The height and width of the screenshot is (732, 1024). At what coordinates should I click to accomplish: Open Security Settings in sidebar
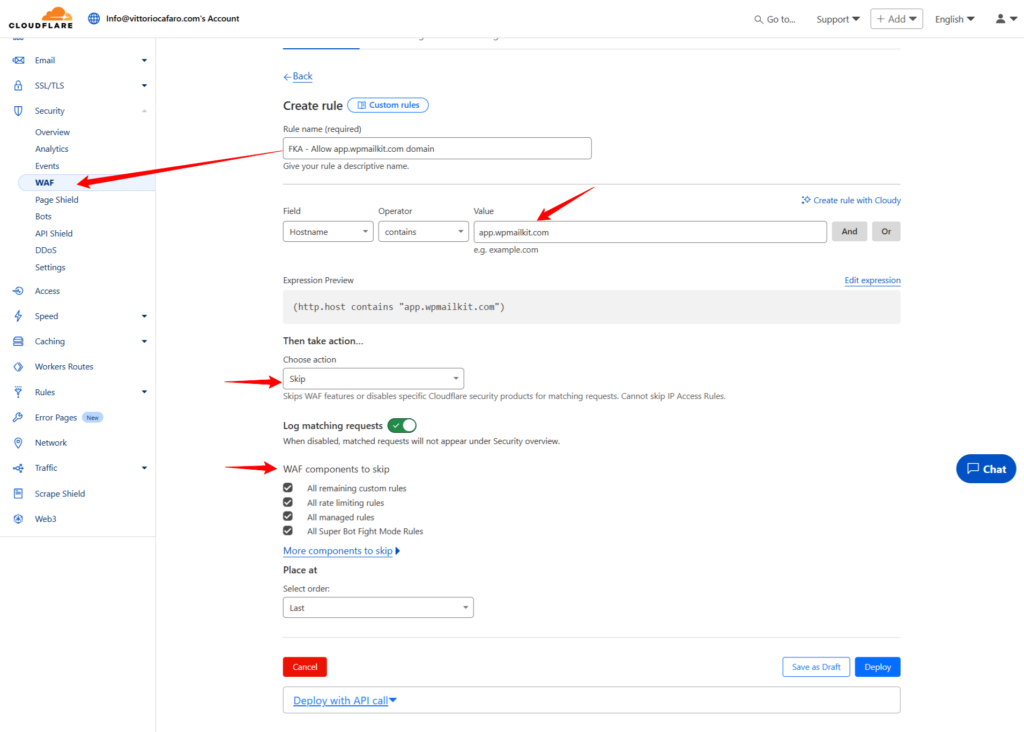[x=50, y=267]
